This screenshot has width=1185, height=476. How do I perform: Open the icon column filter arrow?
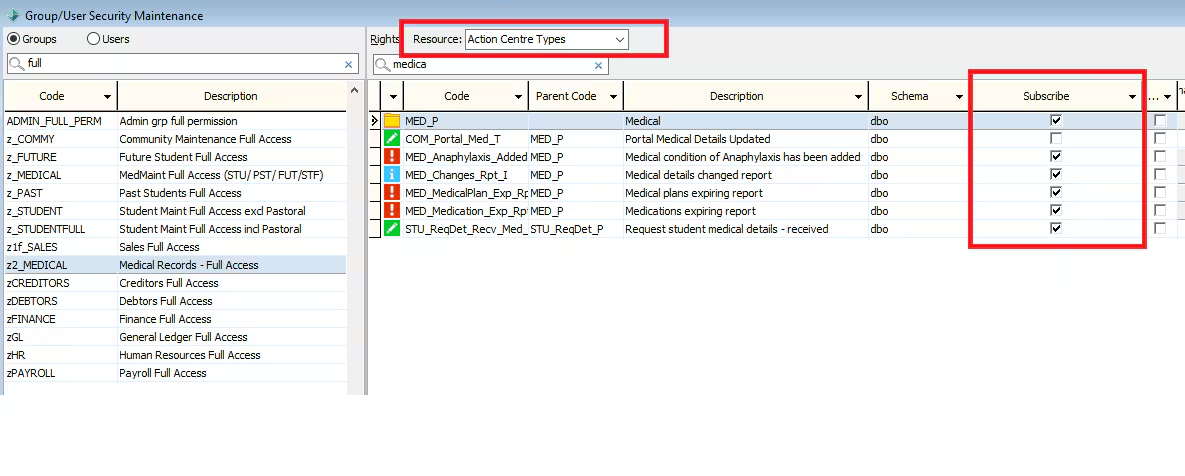click(x=393, y=97)
